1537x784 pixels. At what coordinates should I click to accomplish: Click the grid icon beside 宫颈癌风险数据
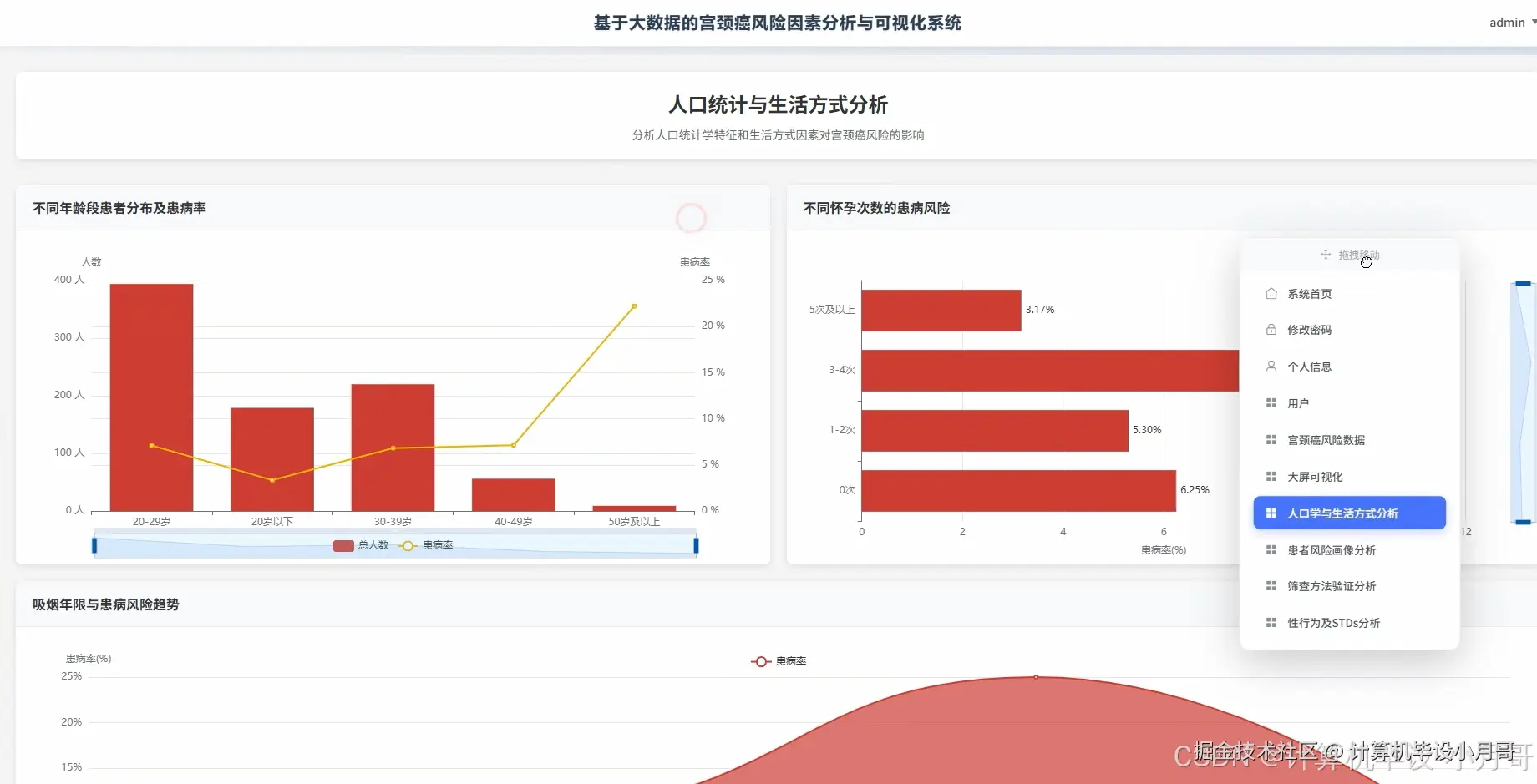click(1271, 440)
